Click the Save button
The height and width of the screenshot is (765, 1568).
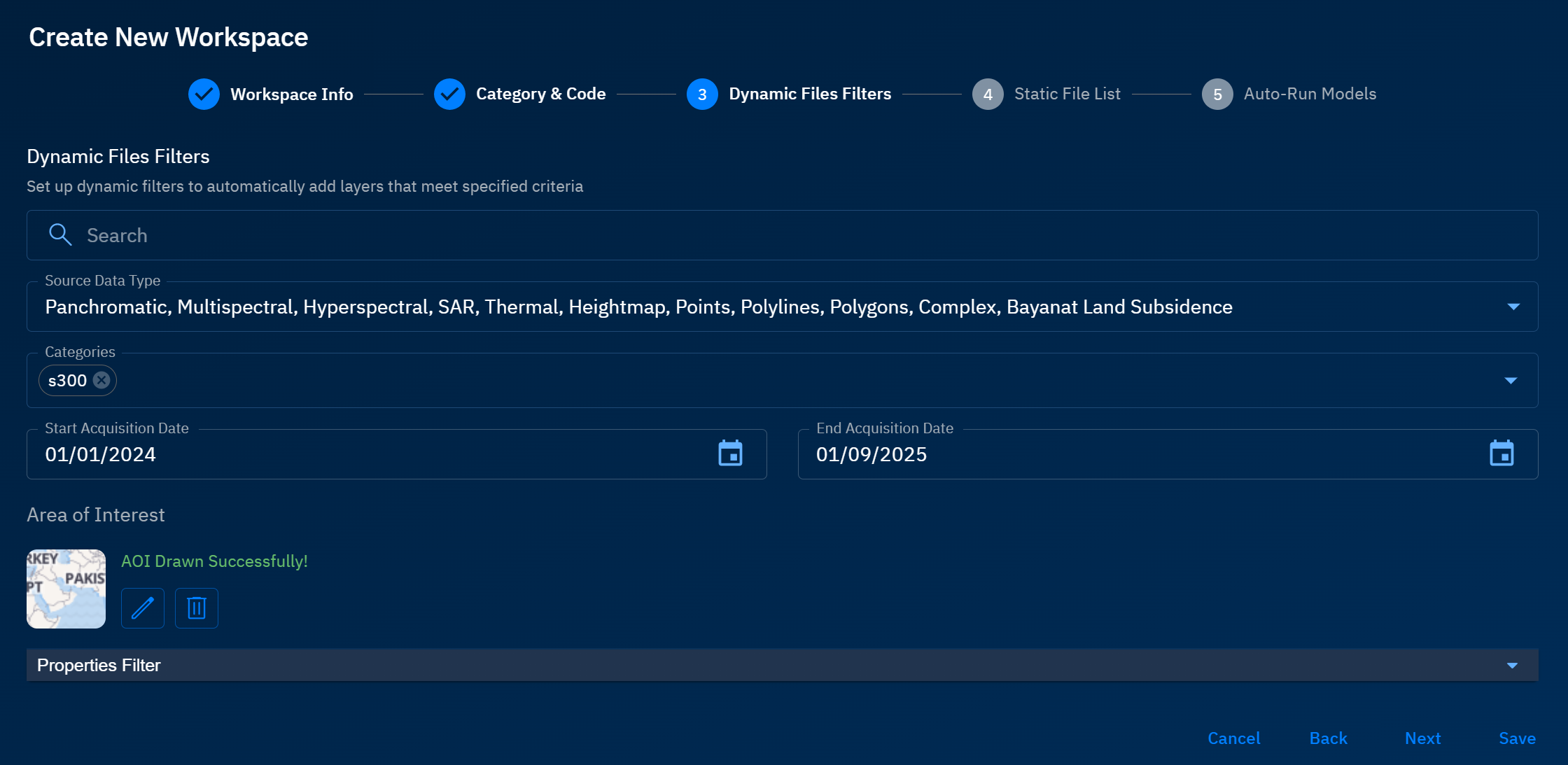pyautogui.click(x=1517, y=738)
